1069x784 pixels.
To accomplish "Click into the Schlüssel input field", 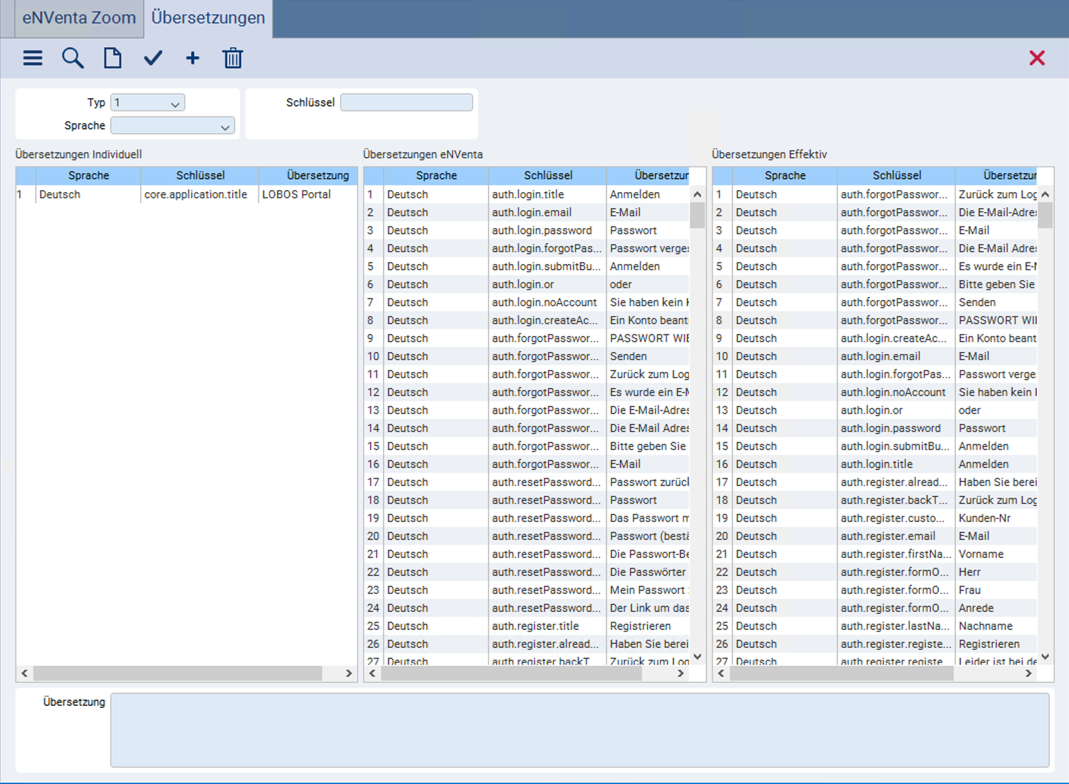I will click(406, 102).
